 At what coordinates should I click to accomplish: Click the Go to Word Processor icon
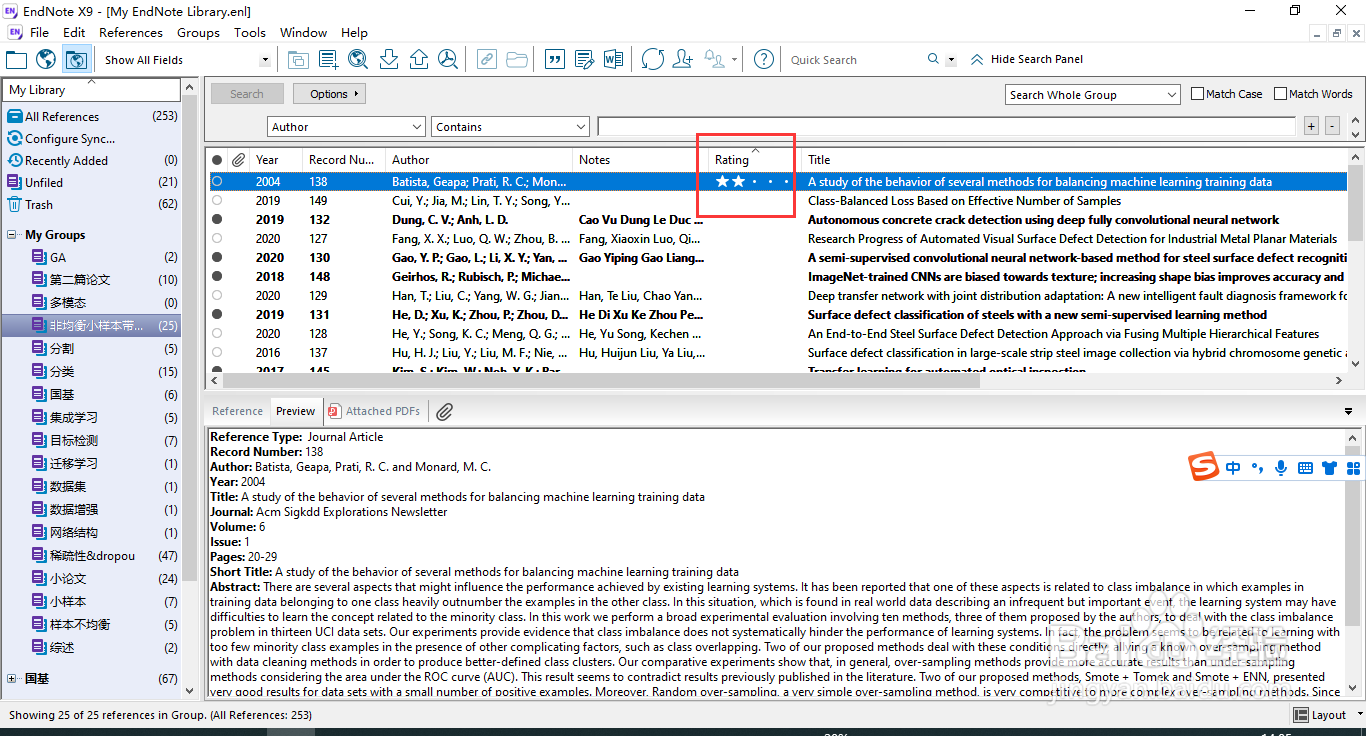click(613, 59)
